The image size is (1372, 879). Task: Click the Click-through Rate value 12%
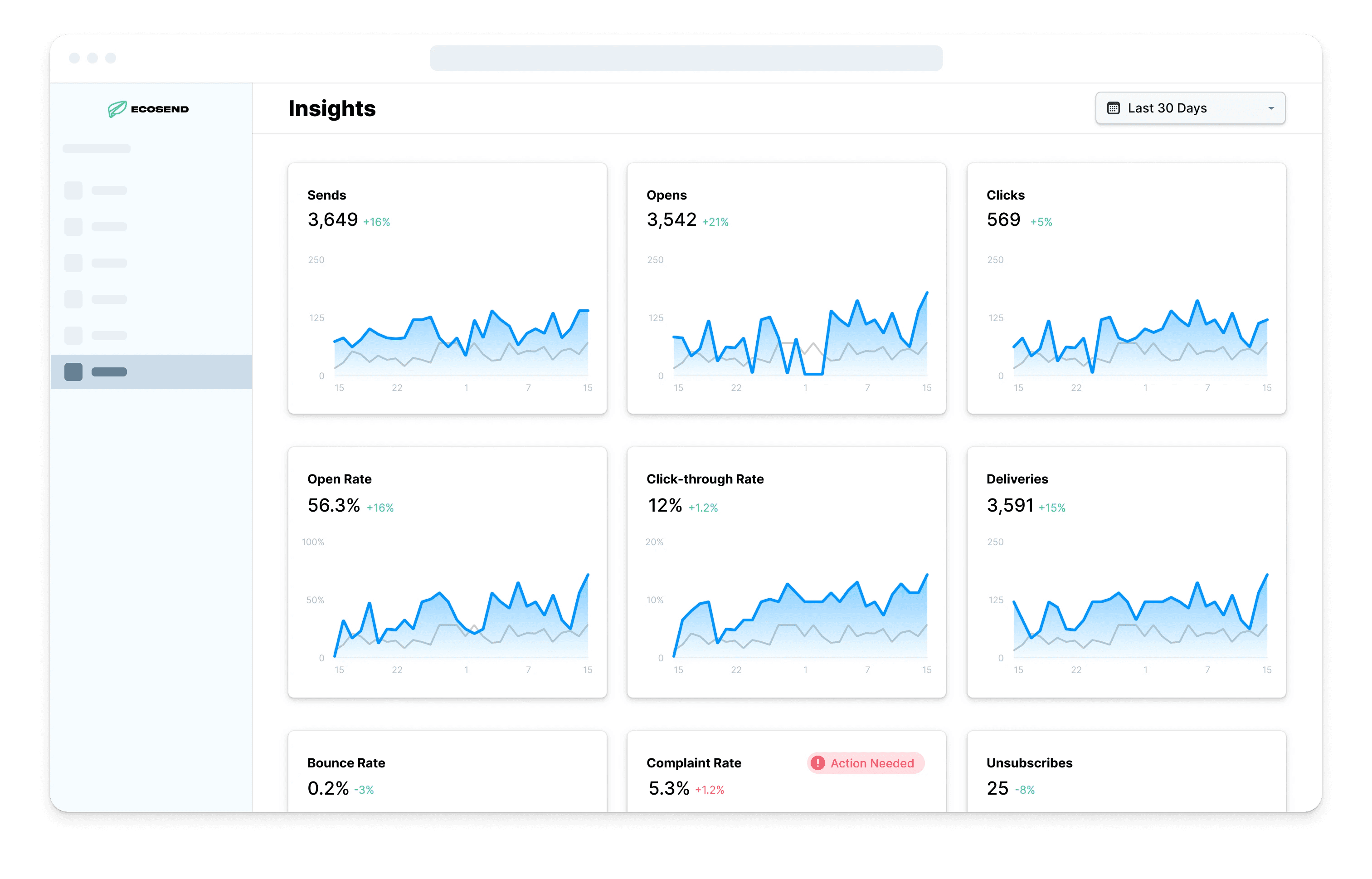tap(665, 505)
